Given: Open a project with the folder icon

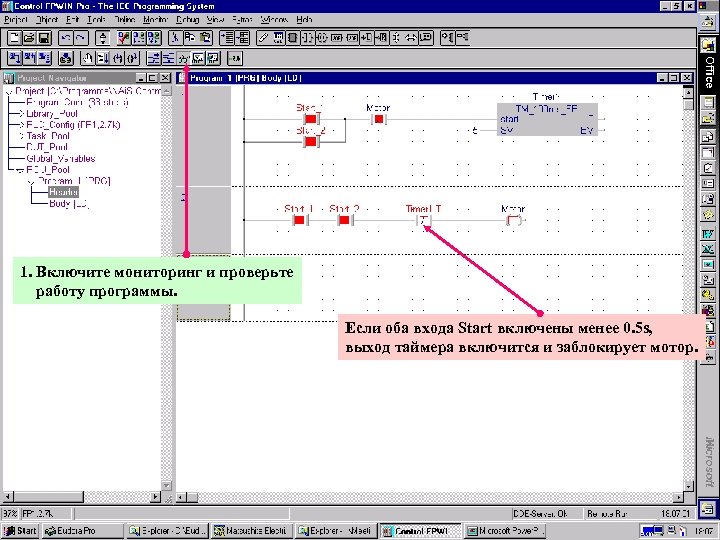Looking at the screenshot, I should coord(29,38).
